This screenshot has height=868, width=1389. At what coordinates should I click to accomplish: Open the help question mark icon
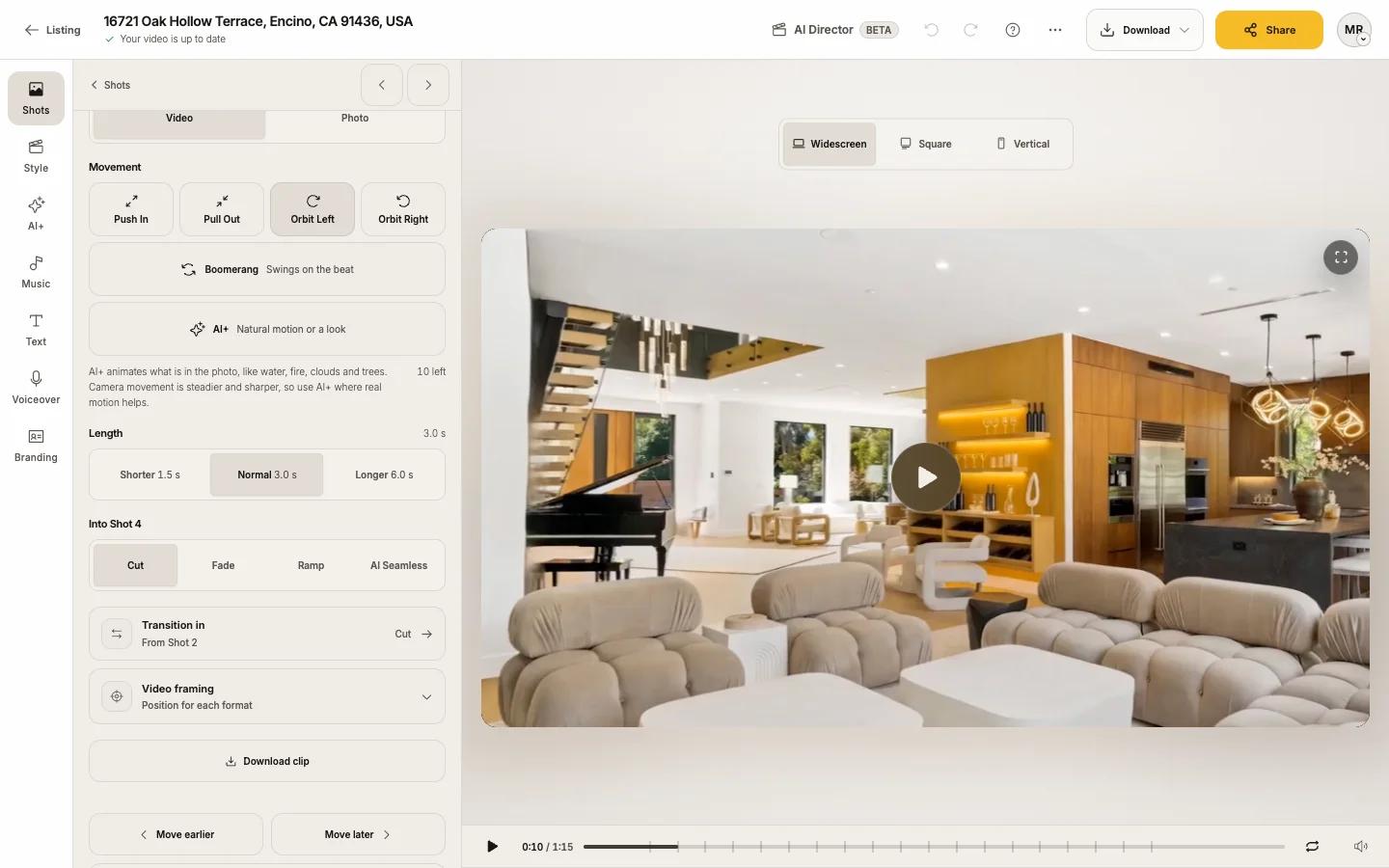(1013, 30)
